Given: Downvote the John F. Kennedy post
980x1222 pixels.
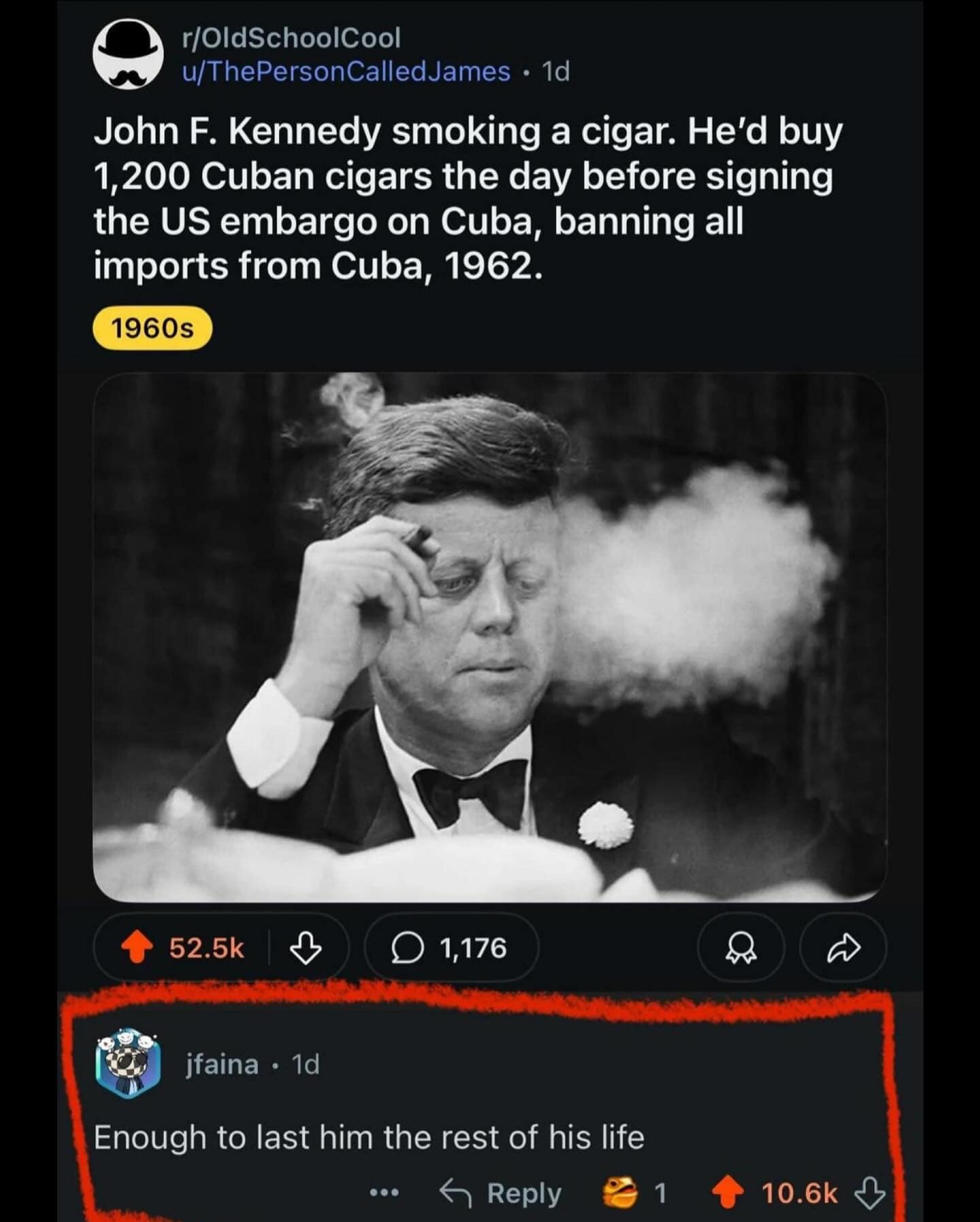Looking at the screenshot, I should pos(306,948).
